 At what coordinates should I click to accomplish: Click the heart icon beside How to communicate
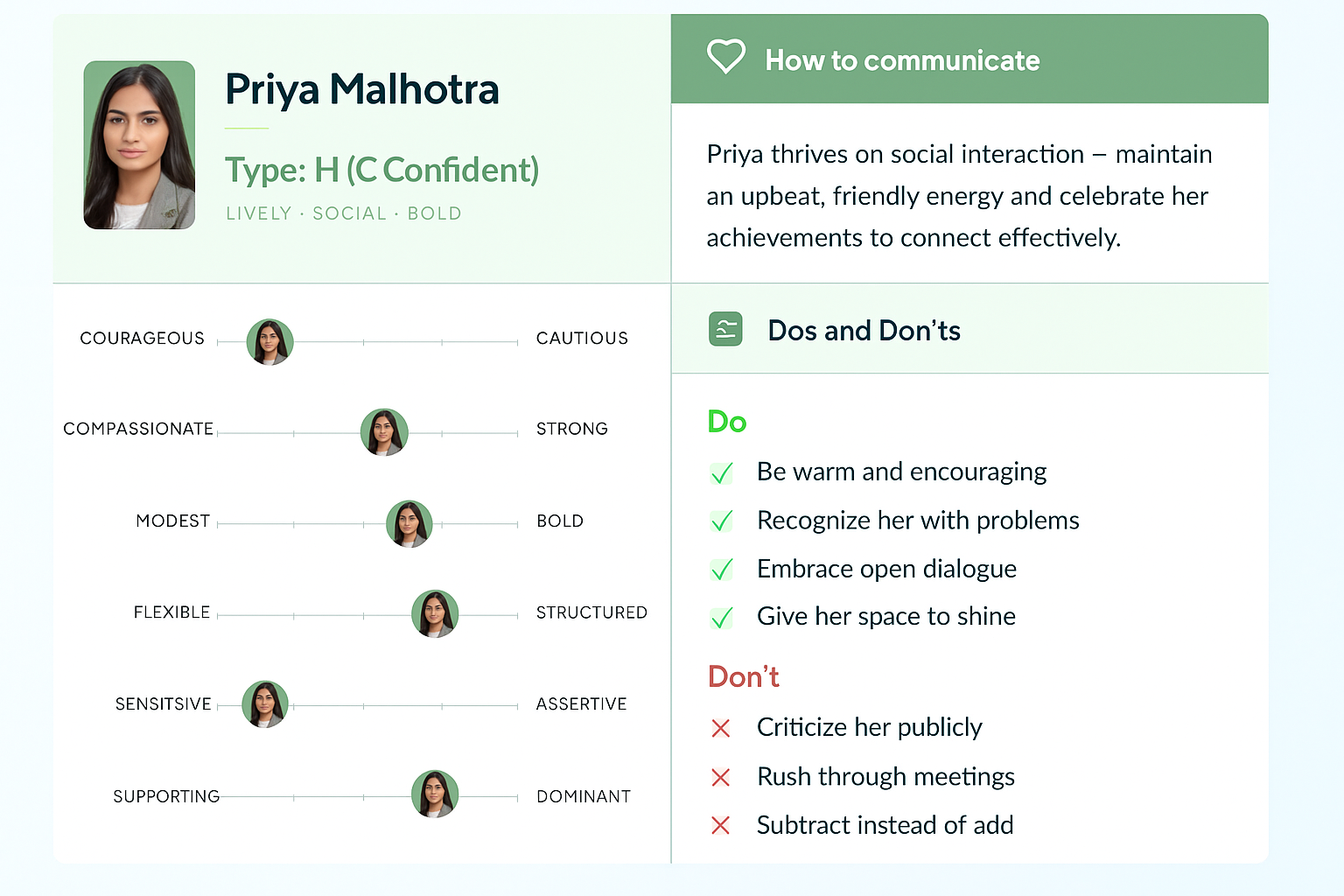point(725,57)
